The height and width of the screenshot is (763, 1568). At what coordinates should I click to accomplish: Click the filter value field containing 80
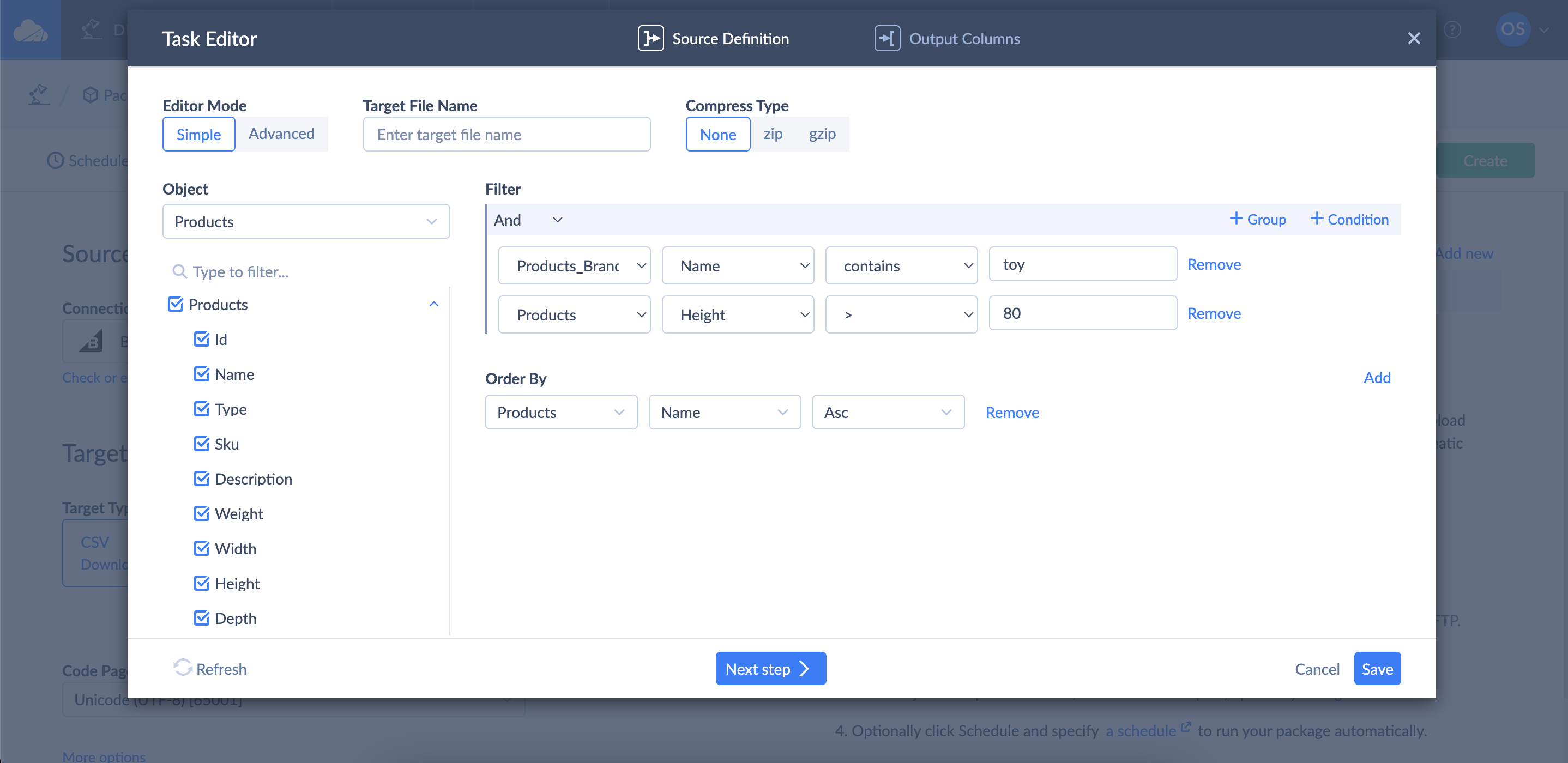1082,313
